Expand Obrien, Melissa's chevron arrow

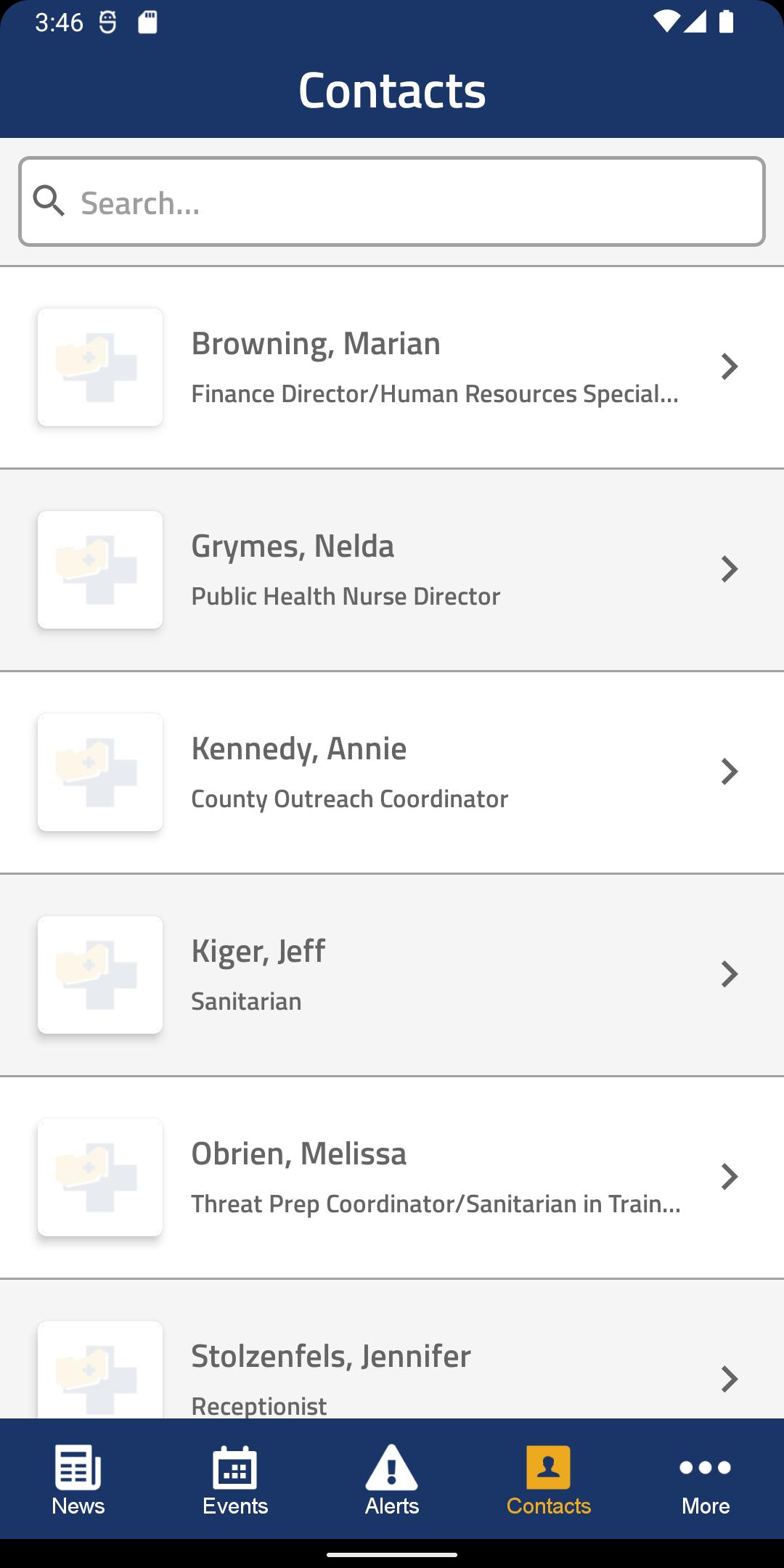[730, 1177]
